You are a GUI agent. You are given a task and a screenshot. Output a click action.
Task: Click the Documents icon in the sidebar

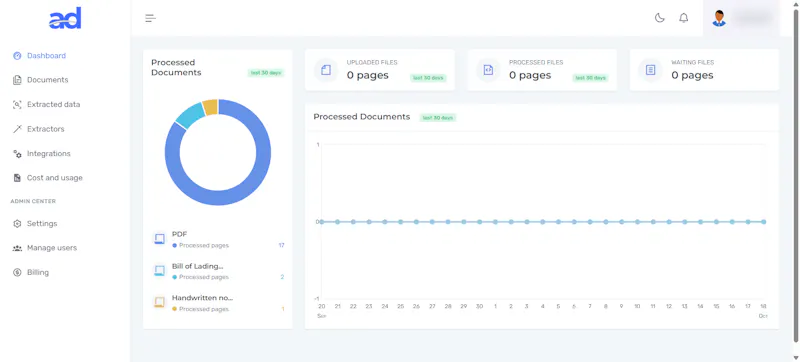pyautogui.click(x=17, y=80)
